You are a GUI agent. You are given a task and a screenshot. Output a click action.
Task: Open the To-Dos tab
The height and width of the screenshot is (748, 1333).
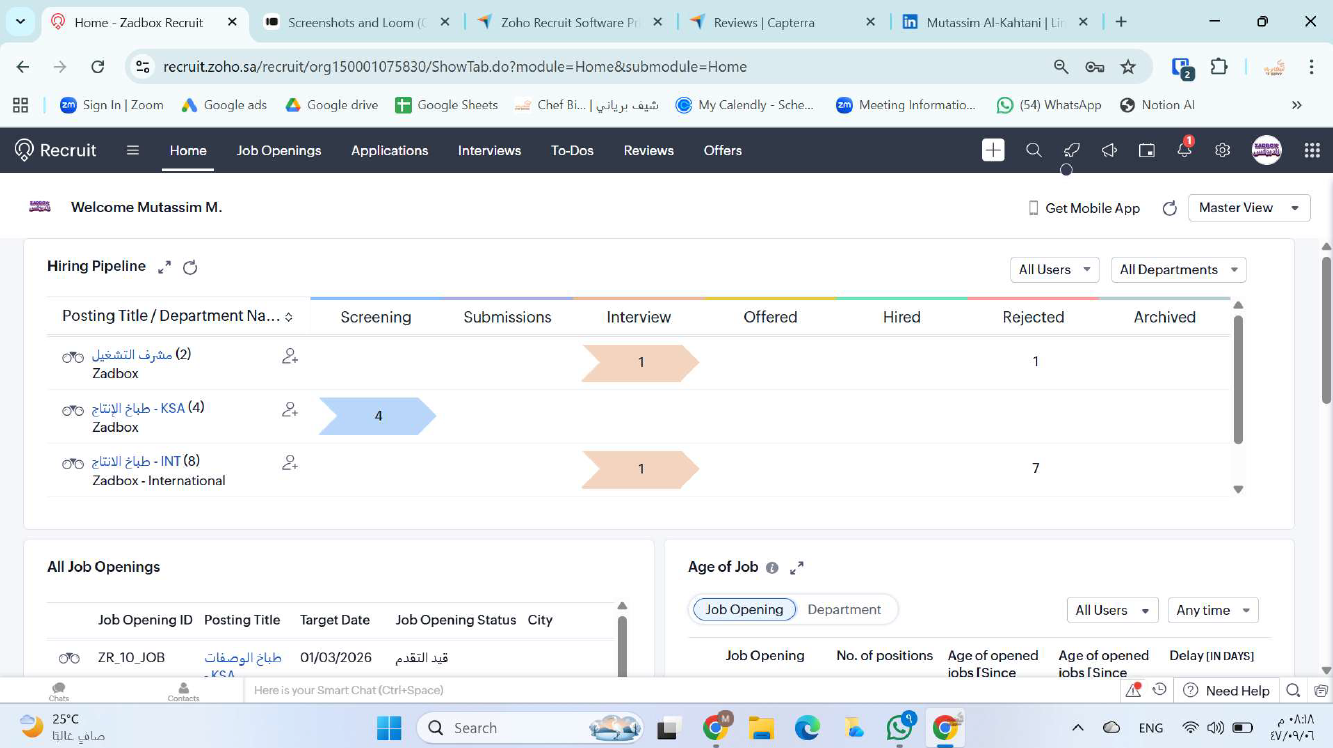pyautogui.click(x=572, y=150)
